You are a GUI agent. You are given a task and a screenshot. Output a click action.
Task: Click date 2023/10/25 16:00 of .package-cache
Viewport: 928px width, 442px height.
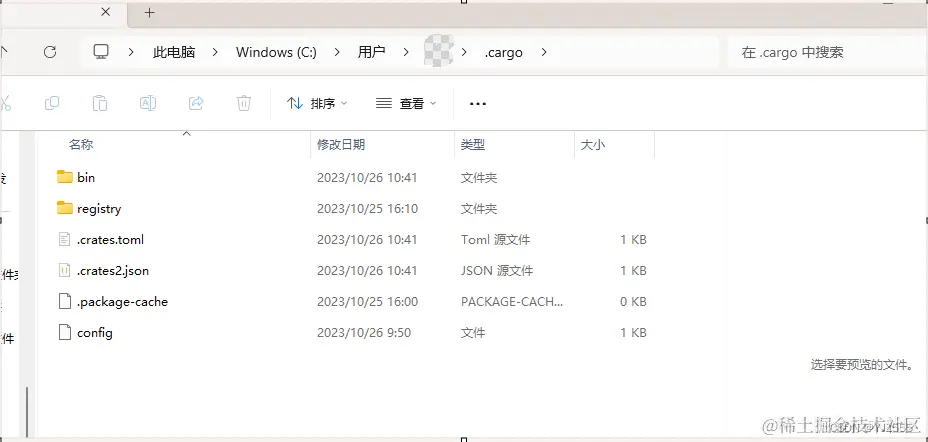point(368,302)
